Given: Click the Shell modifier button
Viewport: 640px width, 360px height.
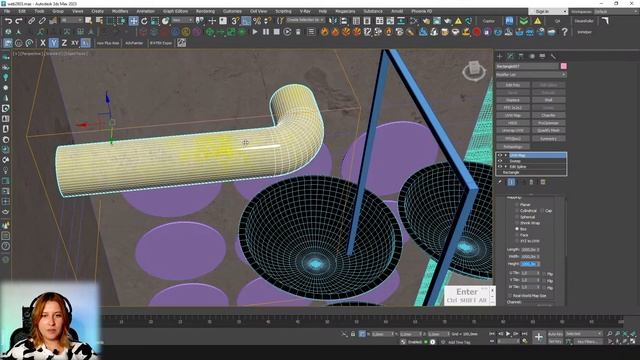Looking at the screenshot, I should (x=549, y=100).
